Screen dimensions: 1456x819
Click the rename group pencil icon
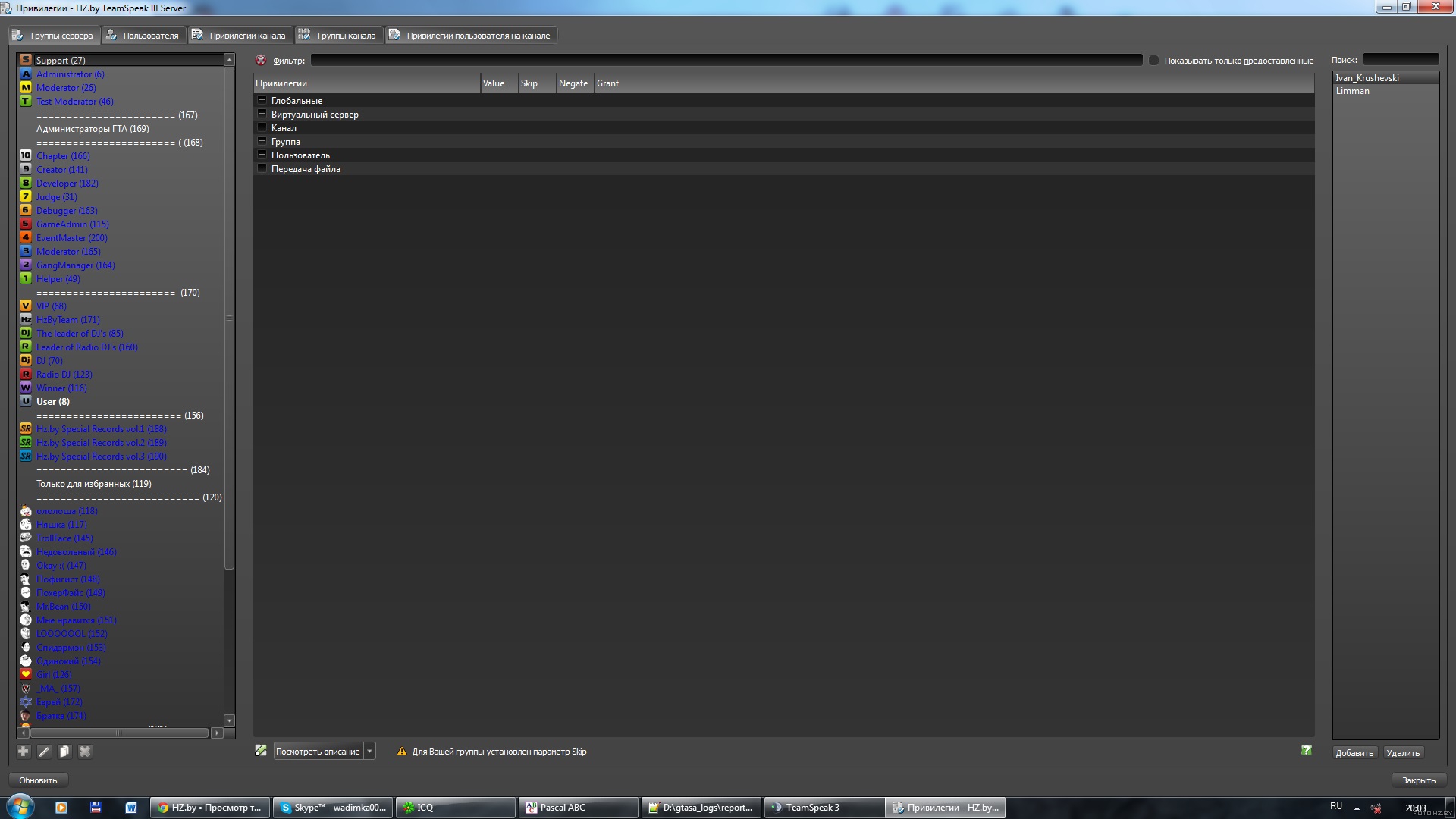(44, 752)
